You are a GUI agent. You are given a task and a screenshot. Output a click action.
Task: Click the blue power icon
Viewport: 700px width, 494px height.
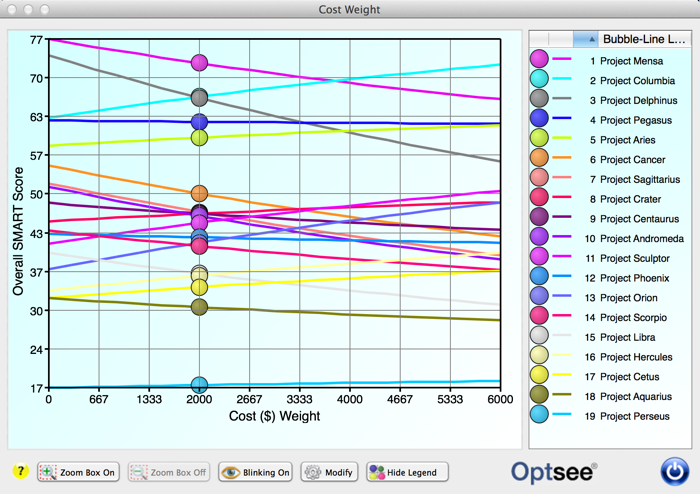pos(675,470)
